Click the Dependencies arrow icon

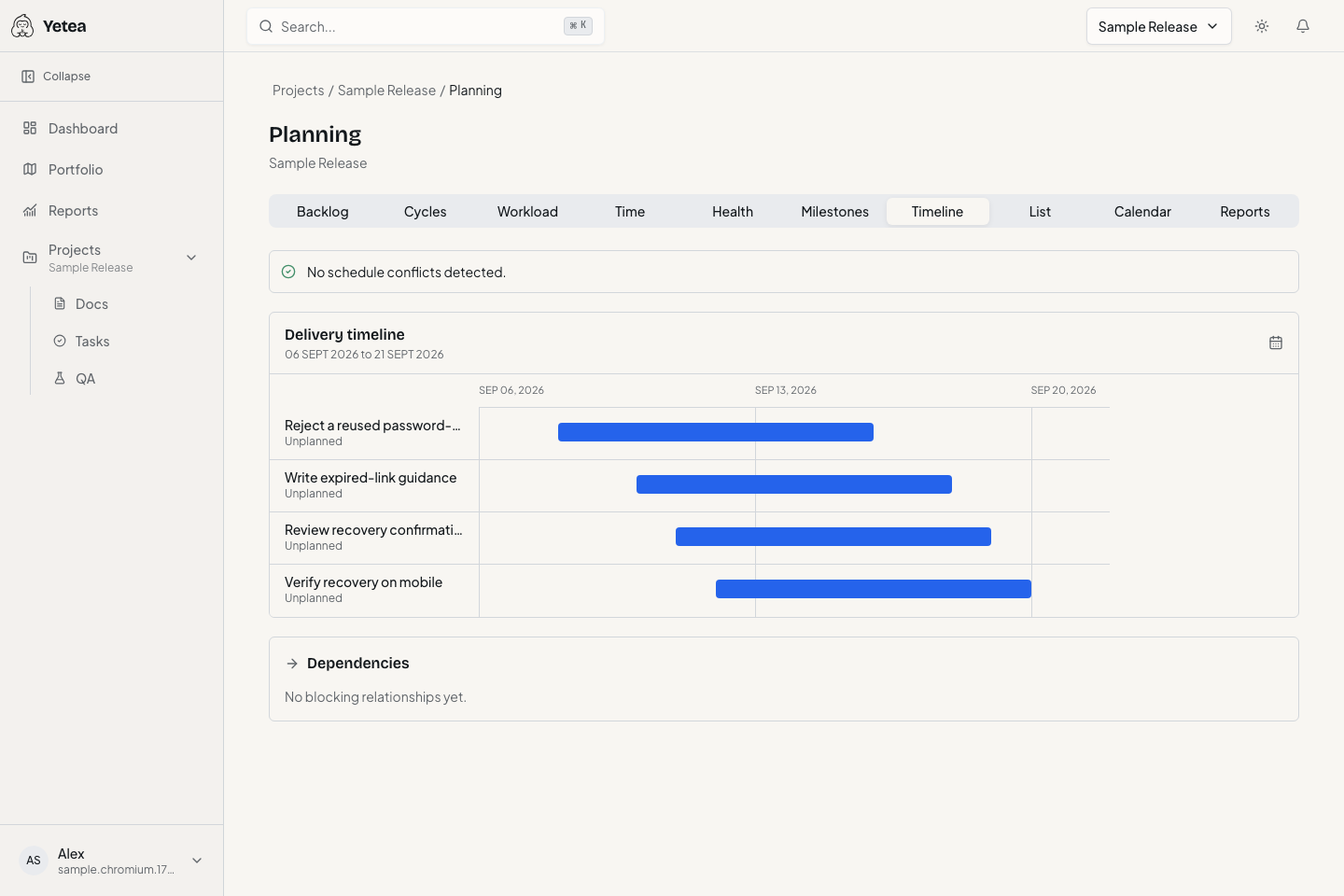[x=292, y=664]
